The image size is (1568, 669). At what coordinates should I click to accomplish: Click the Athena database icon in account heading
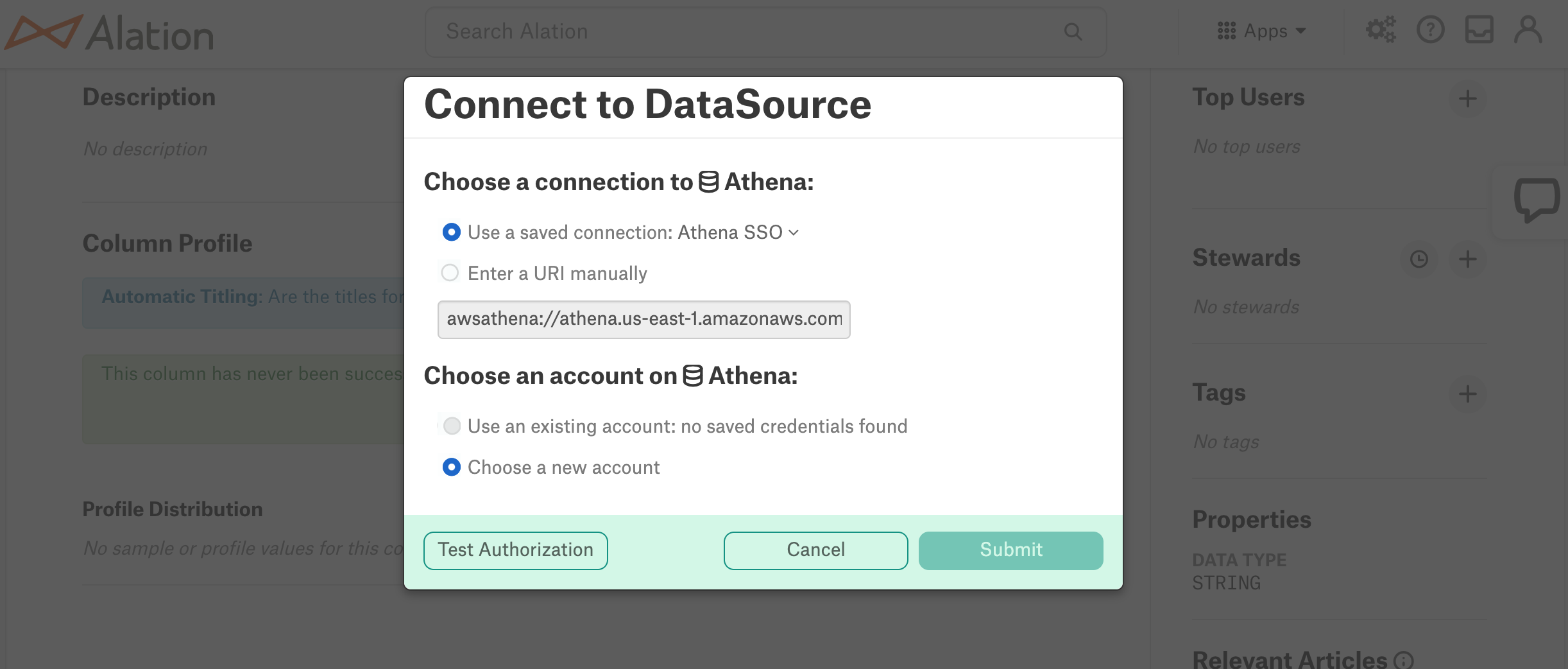[692, 376]
